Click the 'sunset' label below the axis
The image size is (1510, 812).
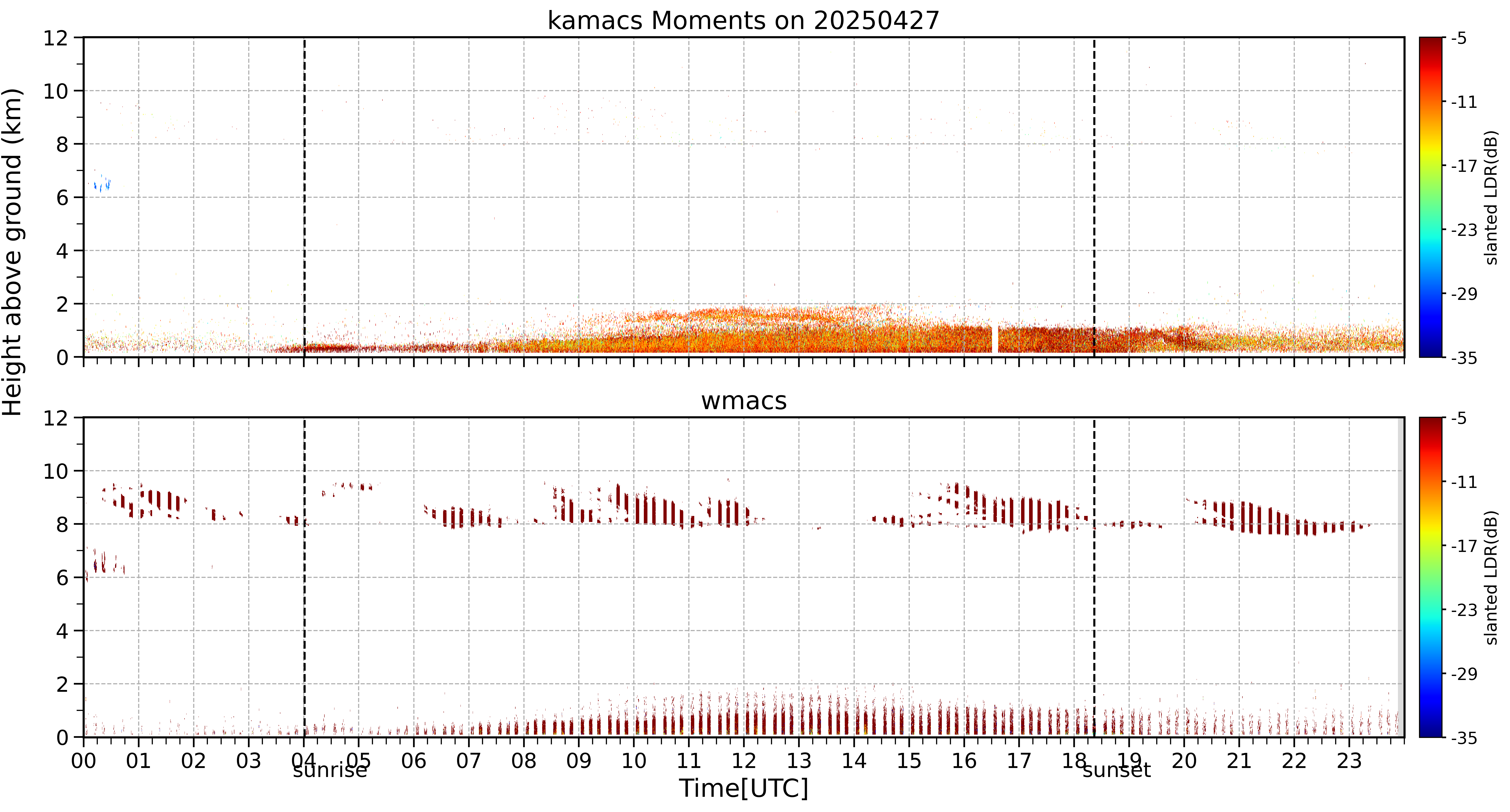click(x=1117, y=770)
